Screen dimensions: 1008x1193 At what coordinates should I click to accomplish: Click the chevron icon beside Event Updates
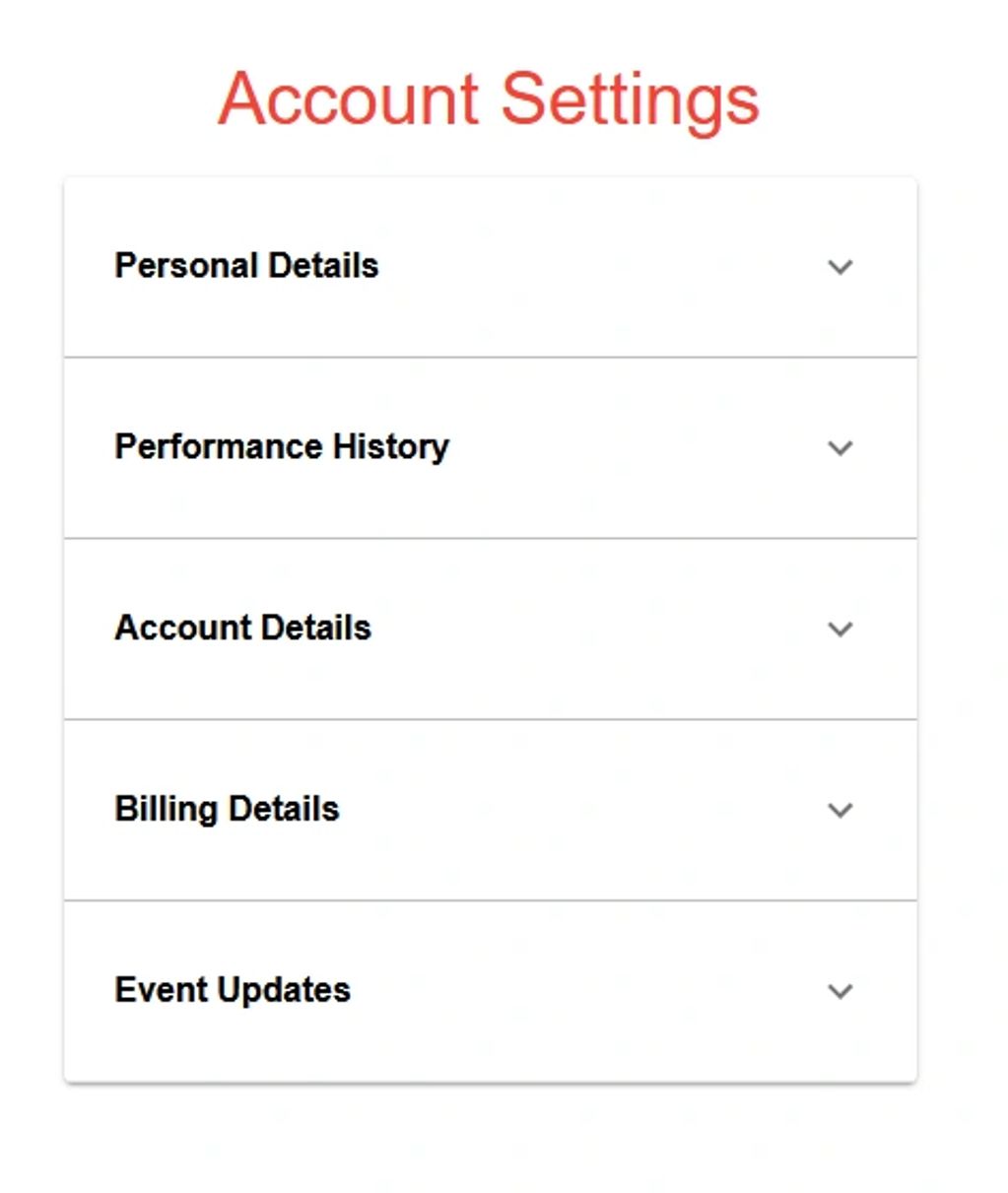840,991
